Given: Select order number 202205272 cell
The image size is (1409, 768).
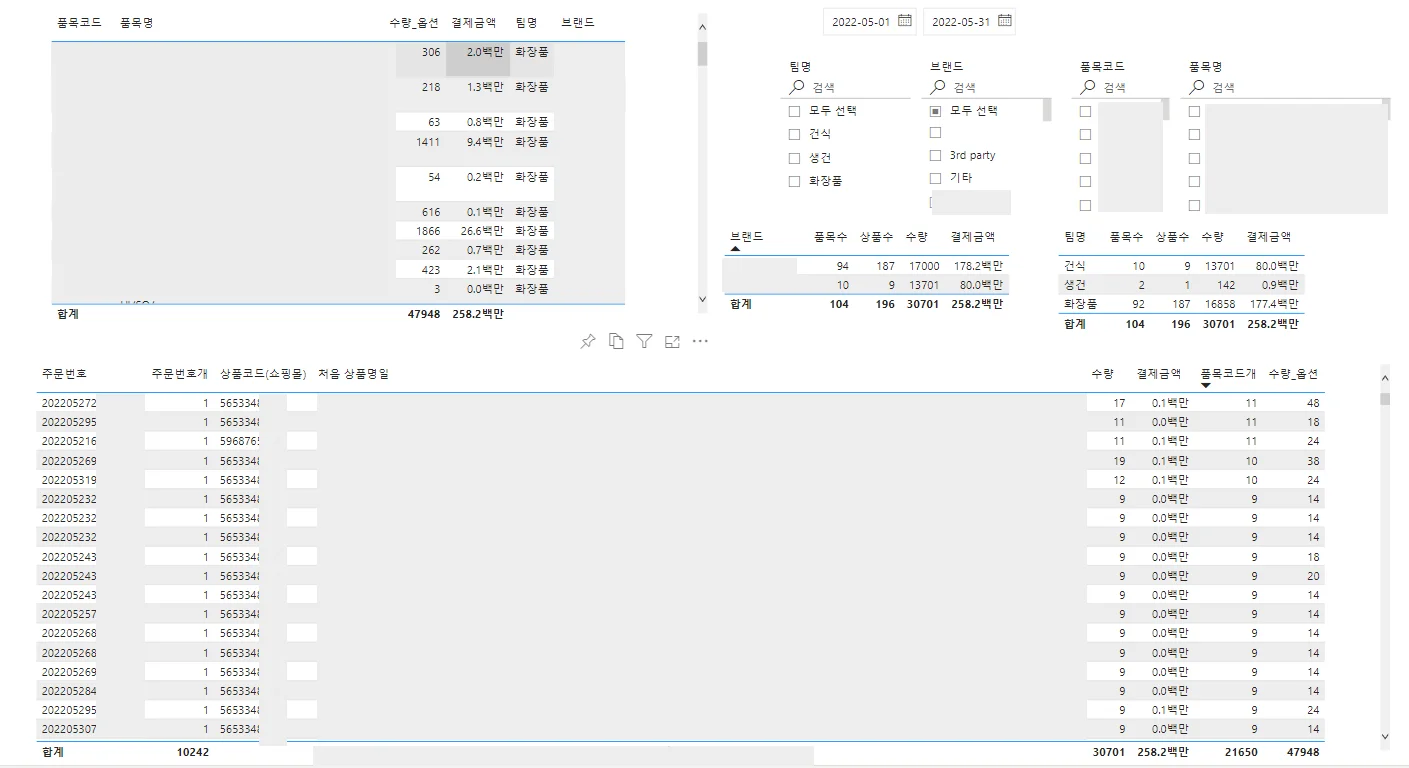Looking at the screenshot, I should point(69,403).
